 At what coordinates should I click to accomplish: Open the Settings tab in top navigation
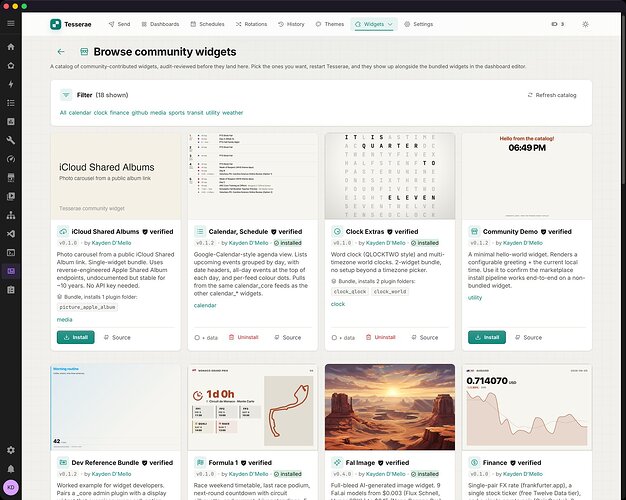click(x=418, y=24)
